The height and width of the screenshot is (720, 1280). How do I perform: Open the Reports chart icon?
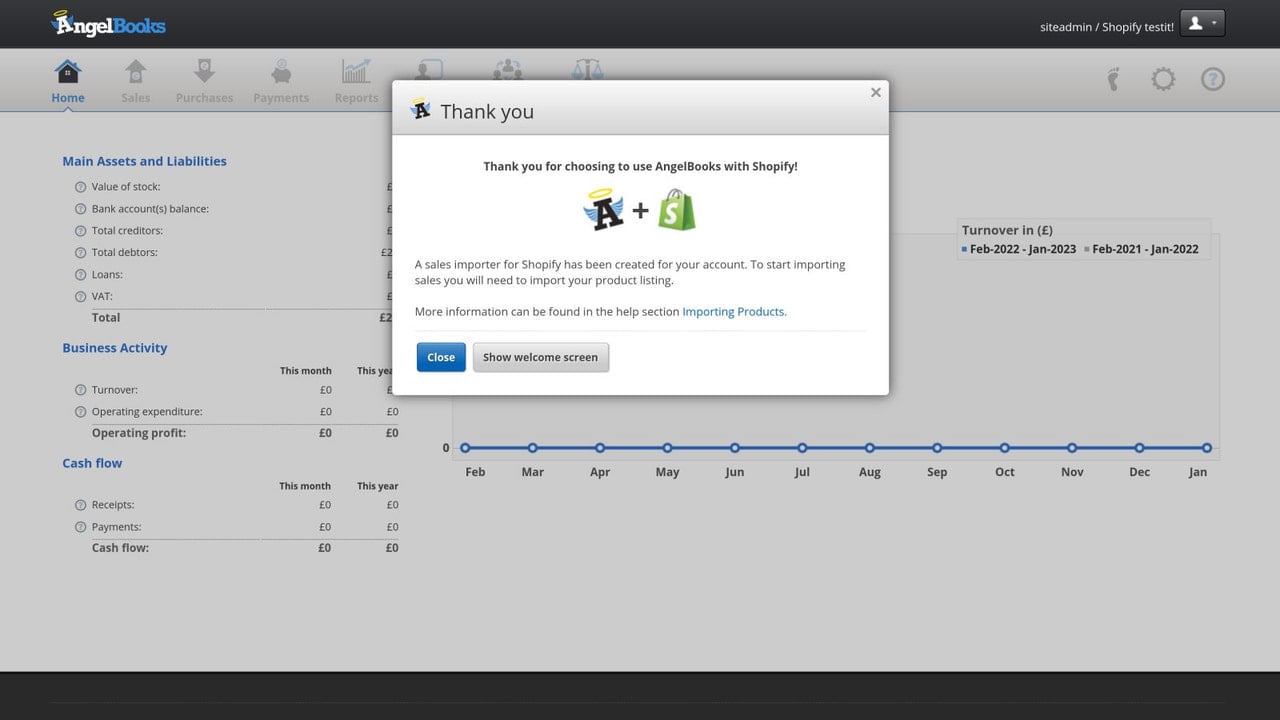pyautogui.click(x=356, y=72)
